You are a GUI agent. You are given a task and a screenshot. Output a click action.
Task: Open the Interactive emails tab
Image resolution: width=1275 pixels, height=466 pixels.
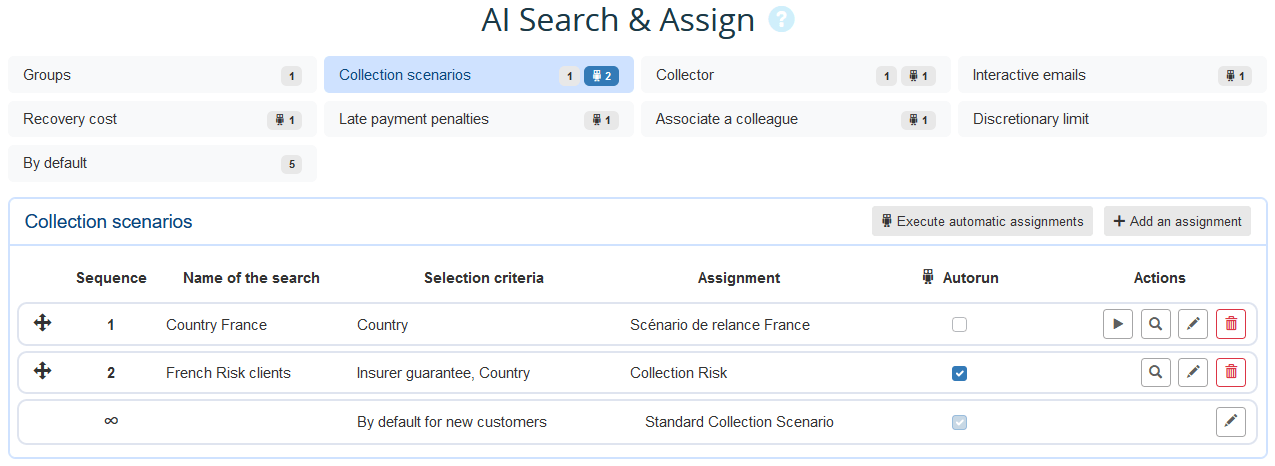point(1112,75)
